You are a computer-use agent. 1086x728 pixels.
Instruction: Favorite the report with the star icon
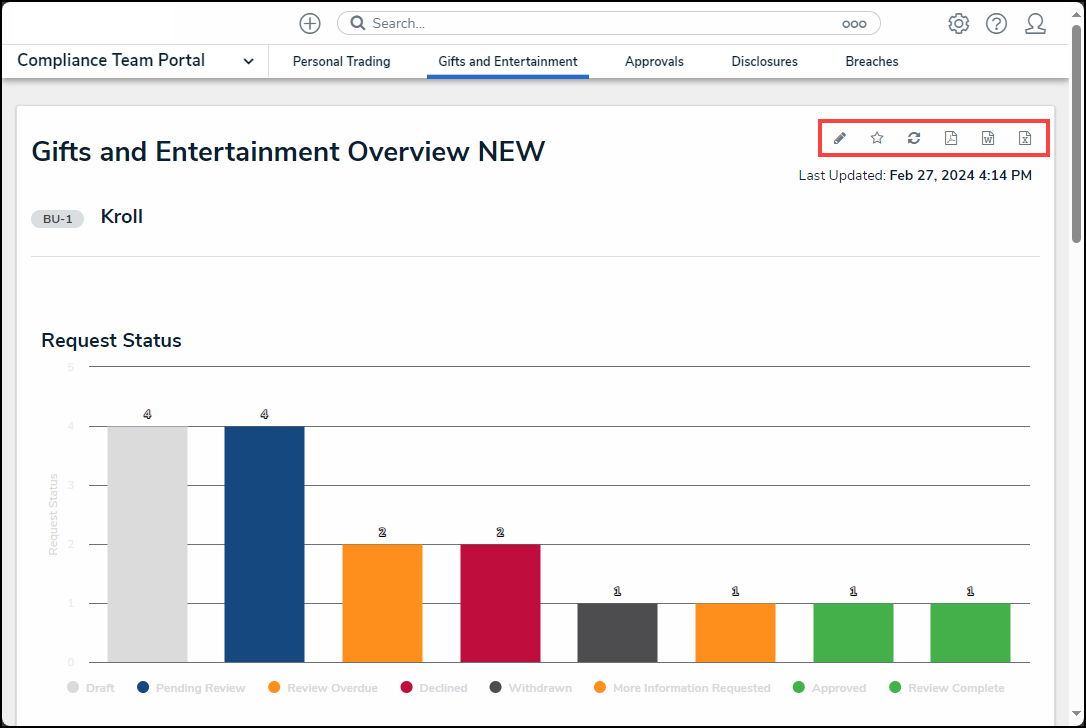tap(877, 138)
